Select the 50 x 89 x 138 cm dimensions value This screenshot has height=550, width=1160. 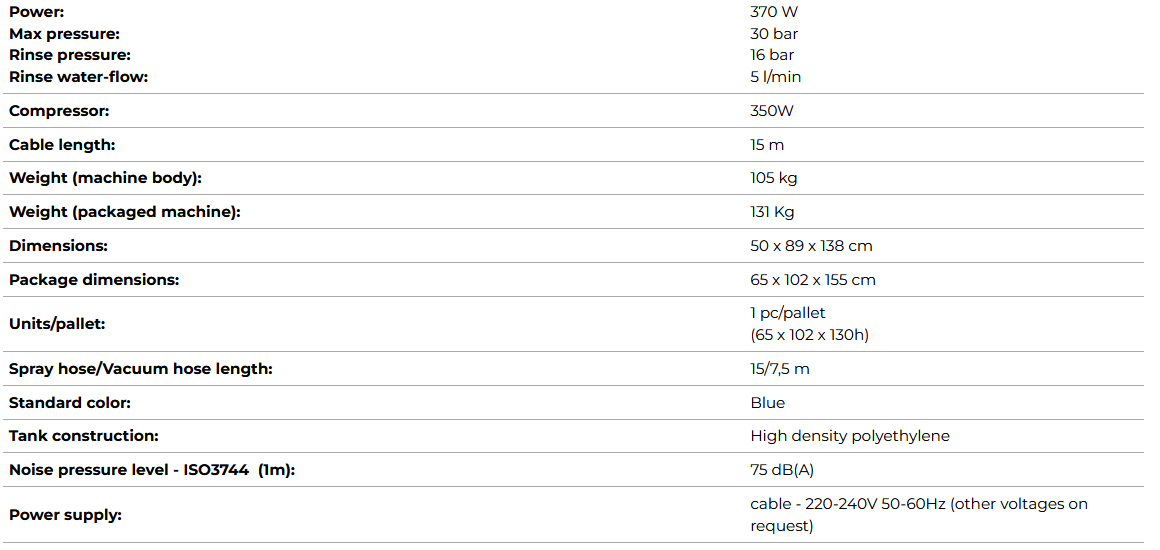pyautogui.click(x=811, y=246)
